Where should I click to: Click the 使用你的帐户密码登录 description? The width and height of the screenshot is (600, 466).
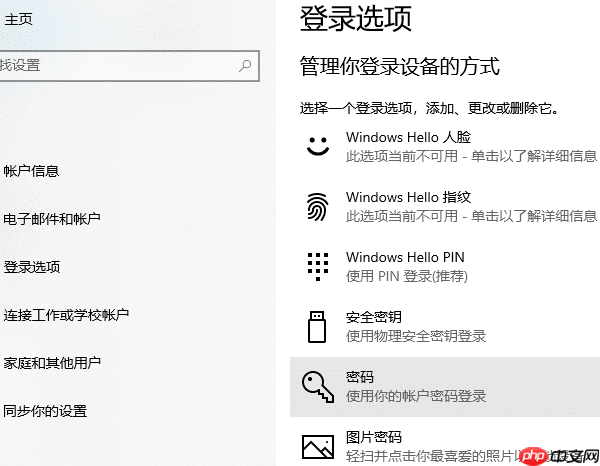click(416, 396)
